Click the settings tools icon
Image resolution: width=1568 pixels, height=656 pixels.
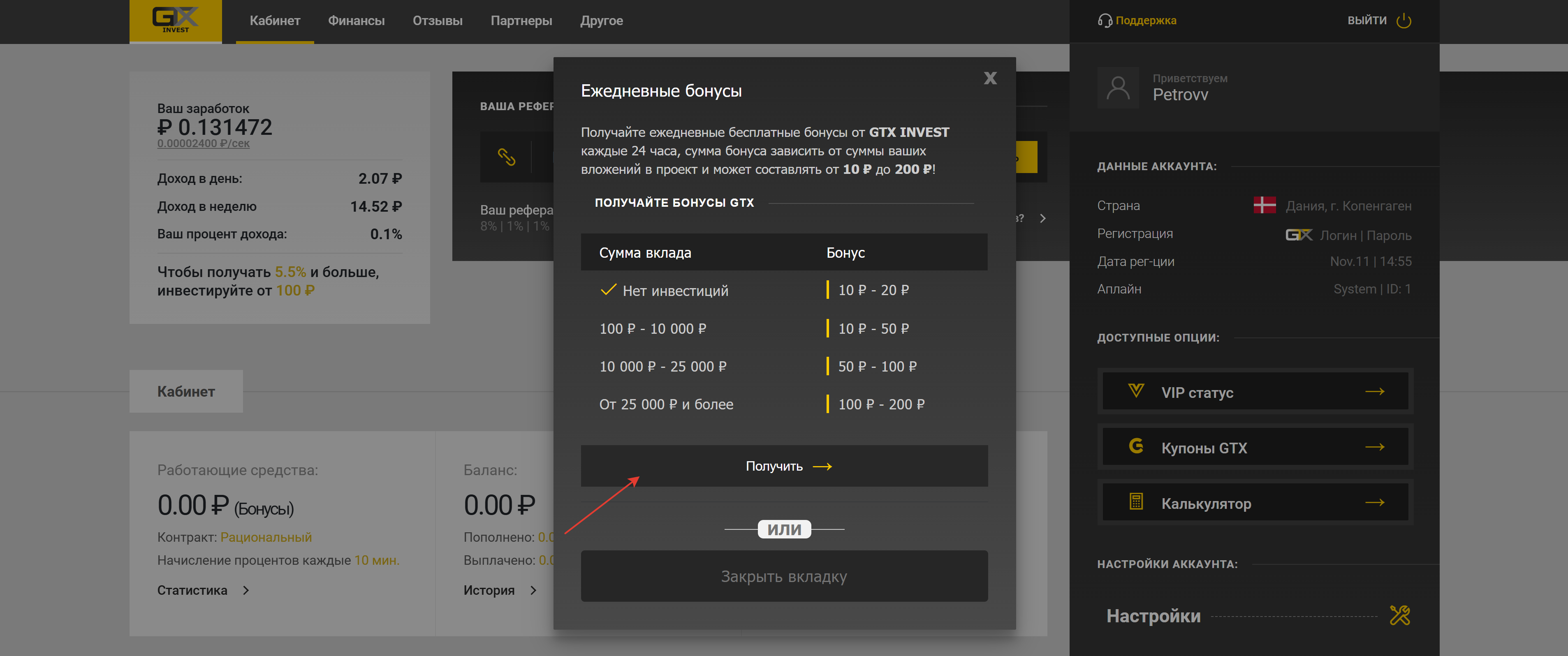pyautogui.click(x=1399, y=615)
